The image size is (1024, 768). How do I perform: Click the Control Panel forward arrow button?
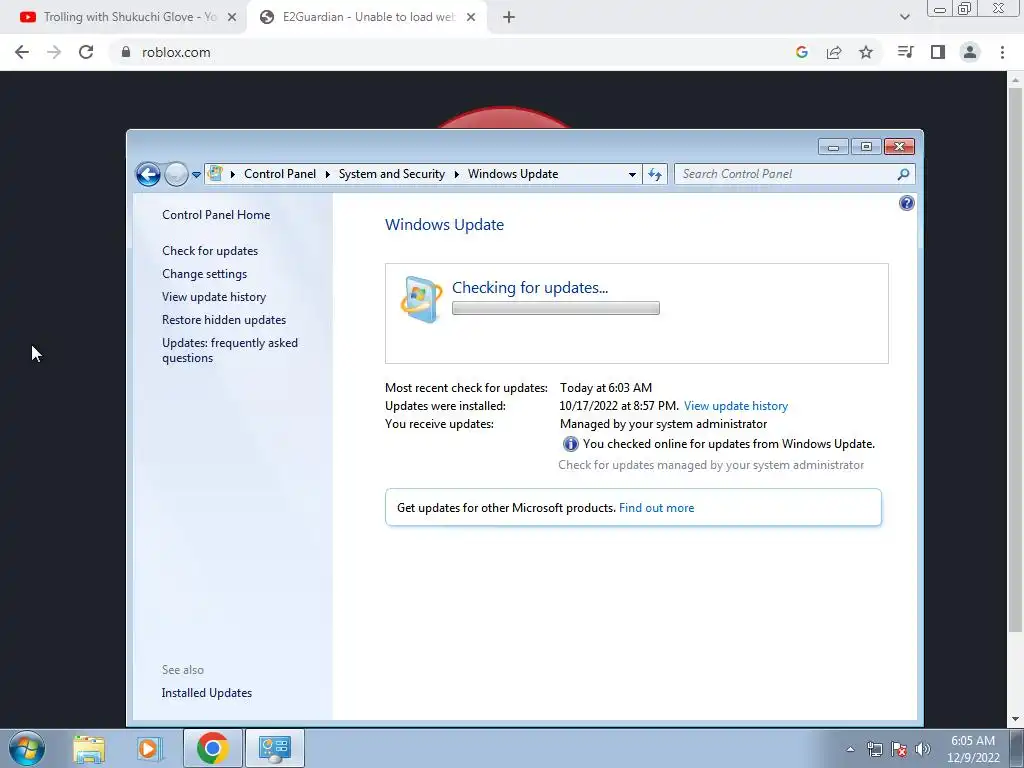(176, 174)
